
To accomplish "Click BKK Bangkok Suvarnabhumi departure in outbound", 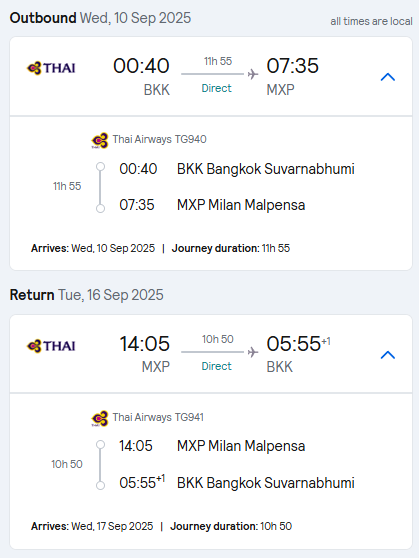I will pos(266,169).
